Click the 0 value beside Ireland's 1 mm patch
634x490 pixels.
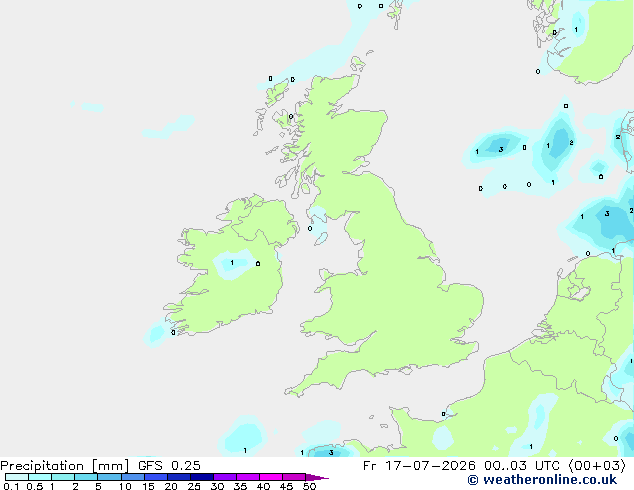(258, 264)
